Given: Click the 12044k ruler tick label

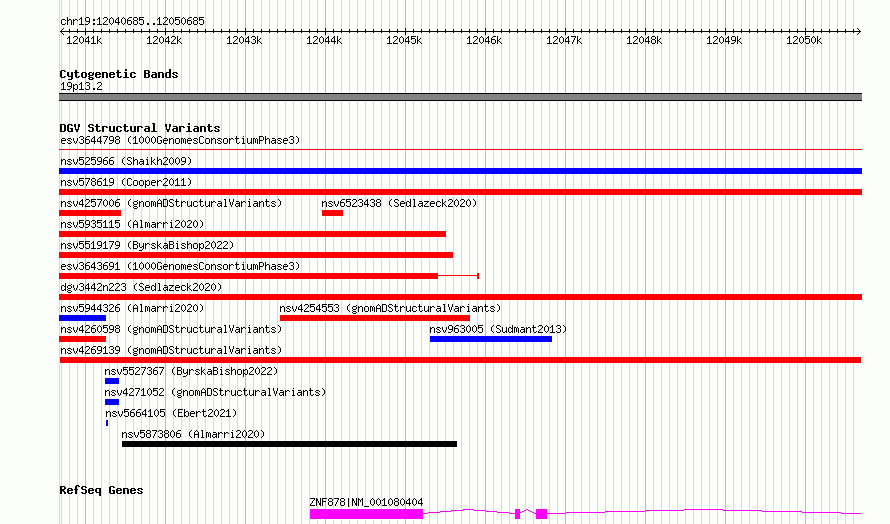Looking at the screenshot, I should pyautogui.click(x=324, y=40).
